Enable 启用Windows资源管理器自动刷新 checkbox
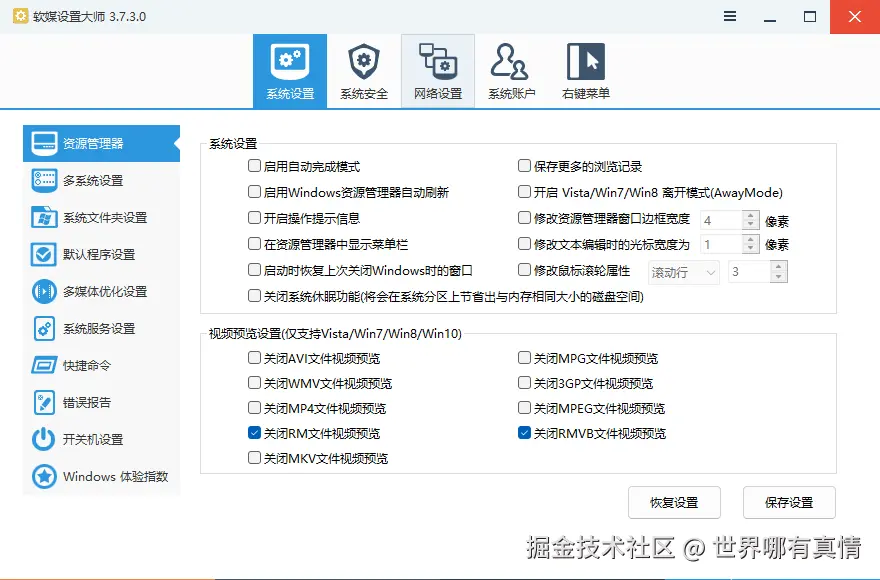The width and height of the screenshot is (880, 580). click(x=254, y=192)
